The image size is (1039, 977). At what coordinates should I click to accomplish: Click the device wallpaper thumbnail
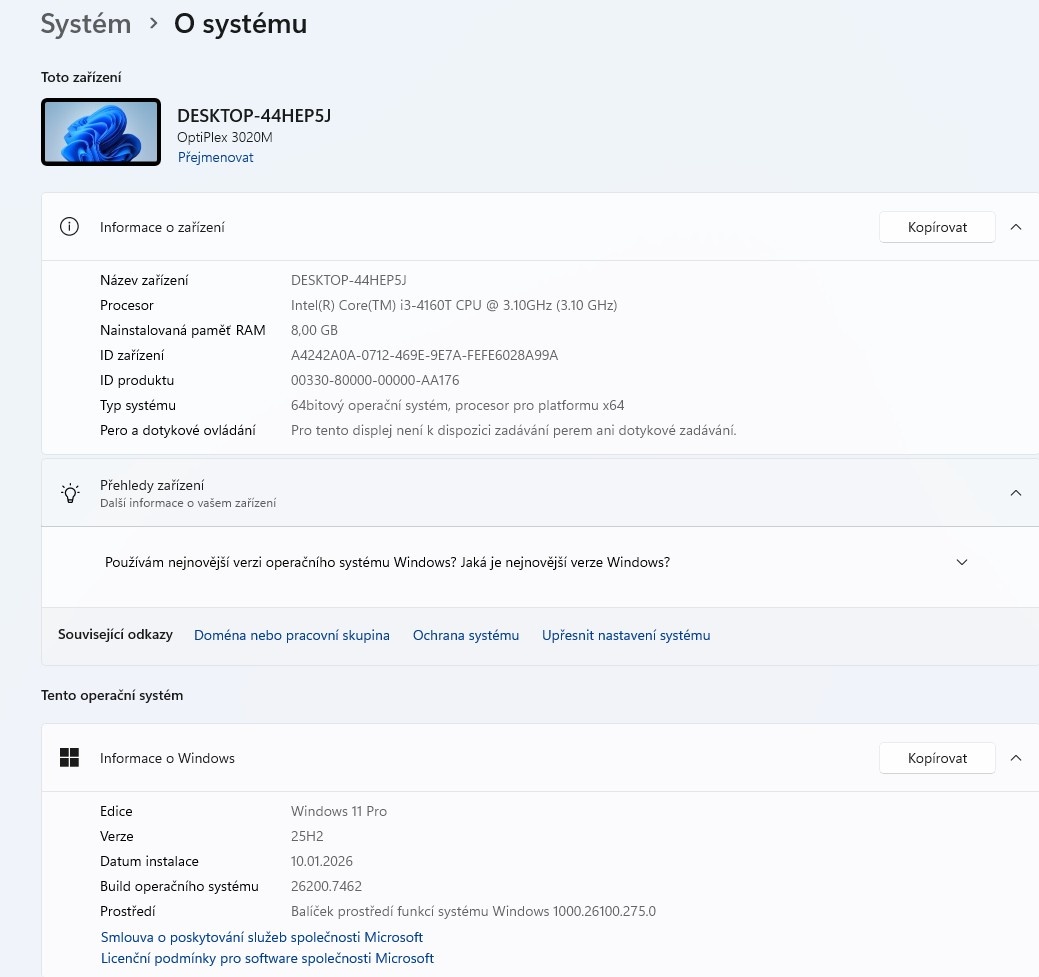(101, 132)
